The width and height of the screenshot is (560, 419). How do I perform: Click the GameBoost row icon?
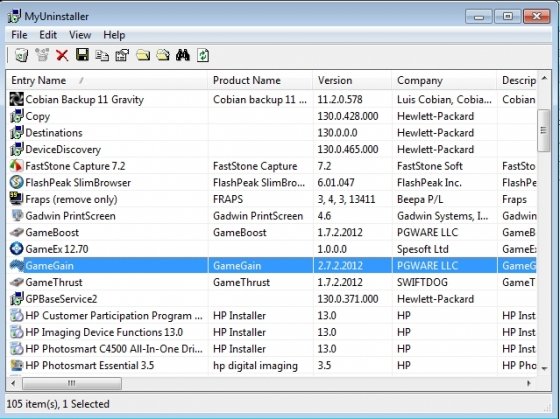pyautogui.click(x=16, y=232)
